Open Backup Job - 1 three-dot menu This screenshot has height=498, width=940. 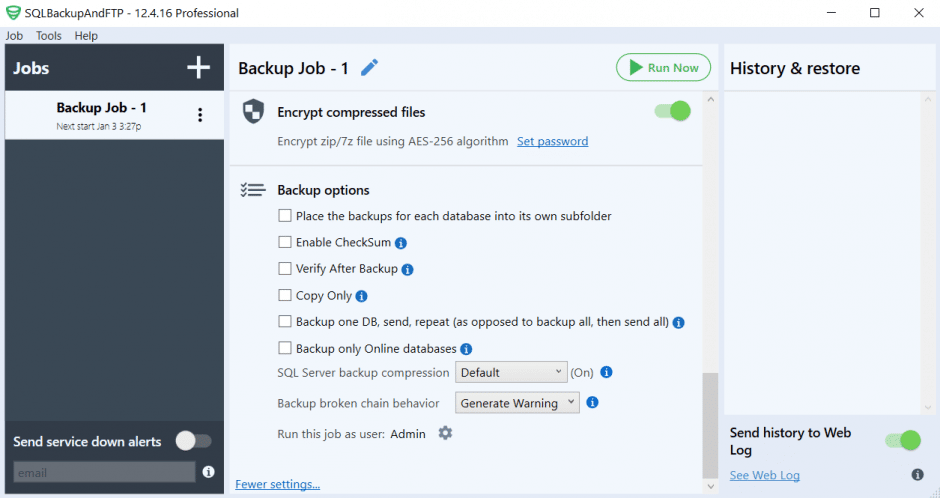coord(200,115)
